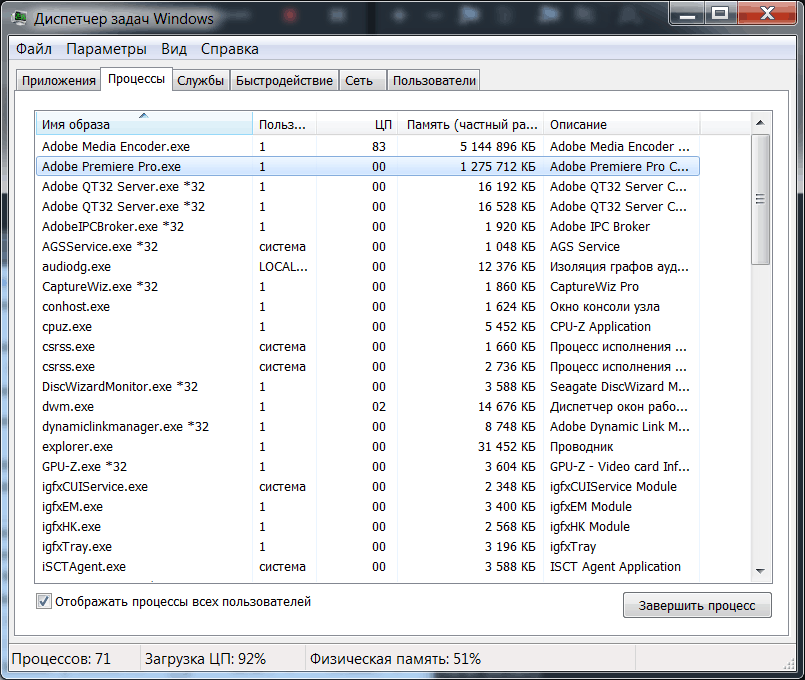This screenshot has width=805, height=680.
Task: Select the explorer.exe process
Action: pos(368,447)
